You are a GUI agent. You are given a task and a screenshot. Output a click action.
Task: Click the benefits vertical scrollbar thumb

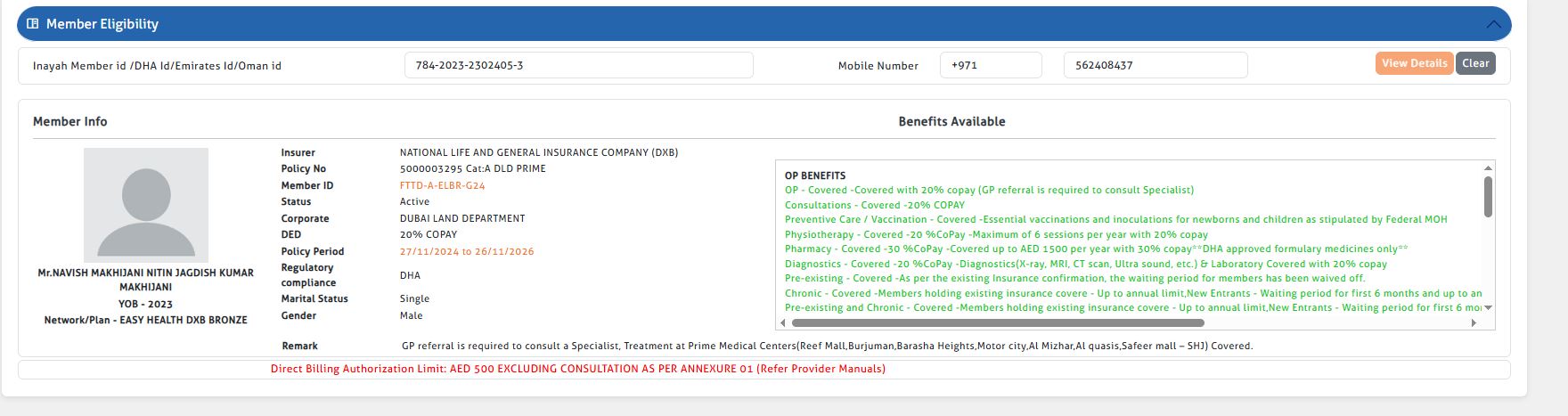(1488, 196)
